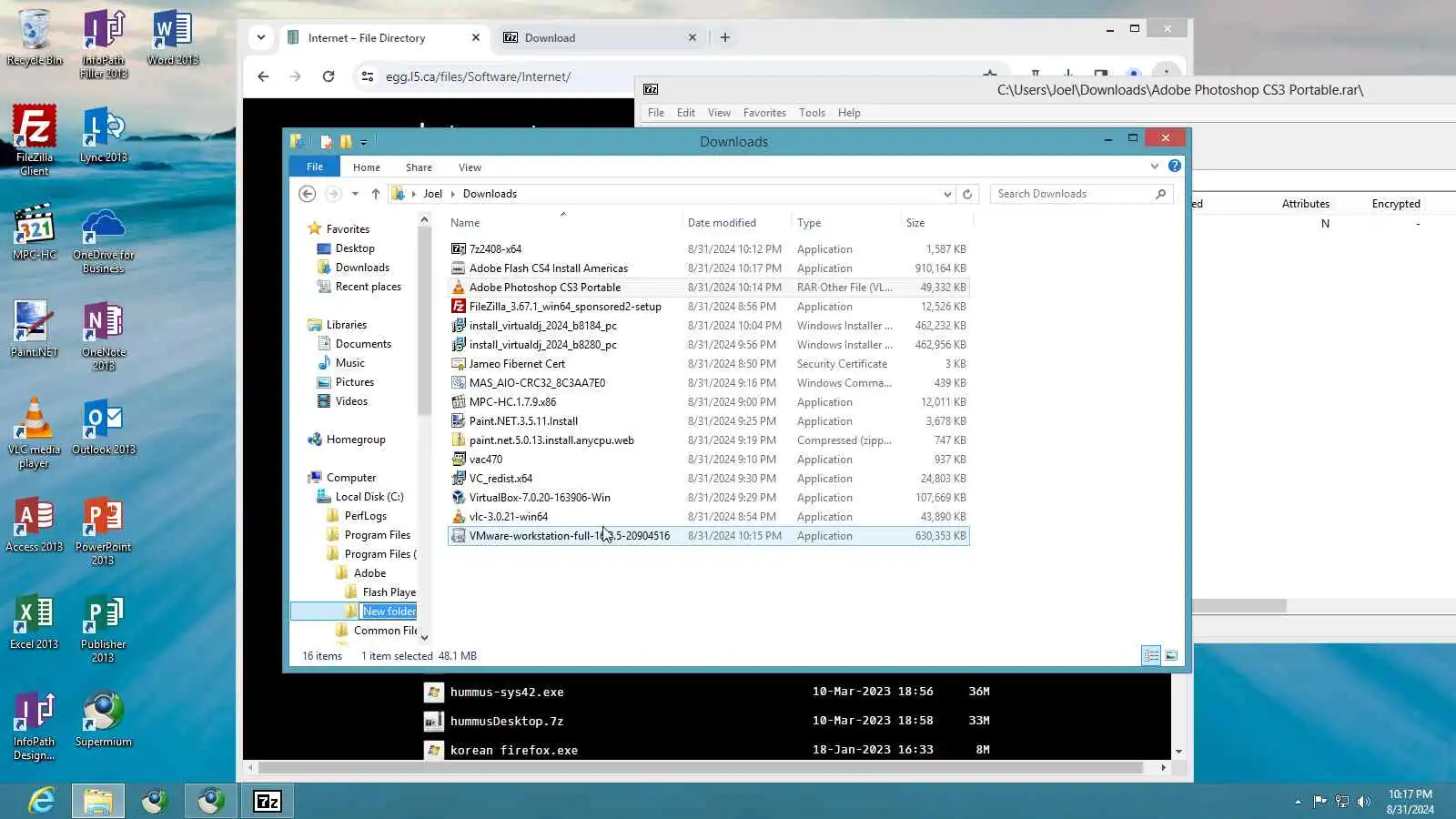Viewport: 1456px width, 819px height.
Task: Open hummus-sys42.exe link on web page
Action: pyautogui.click(x=507, y=692)
